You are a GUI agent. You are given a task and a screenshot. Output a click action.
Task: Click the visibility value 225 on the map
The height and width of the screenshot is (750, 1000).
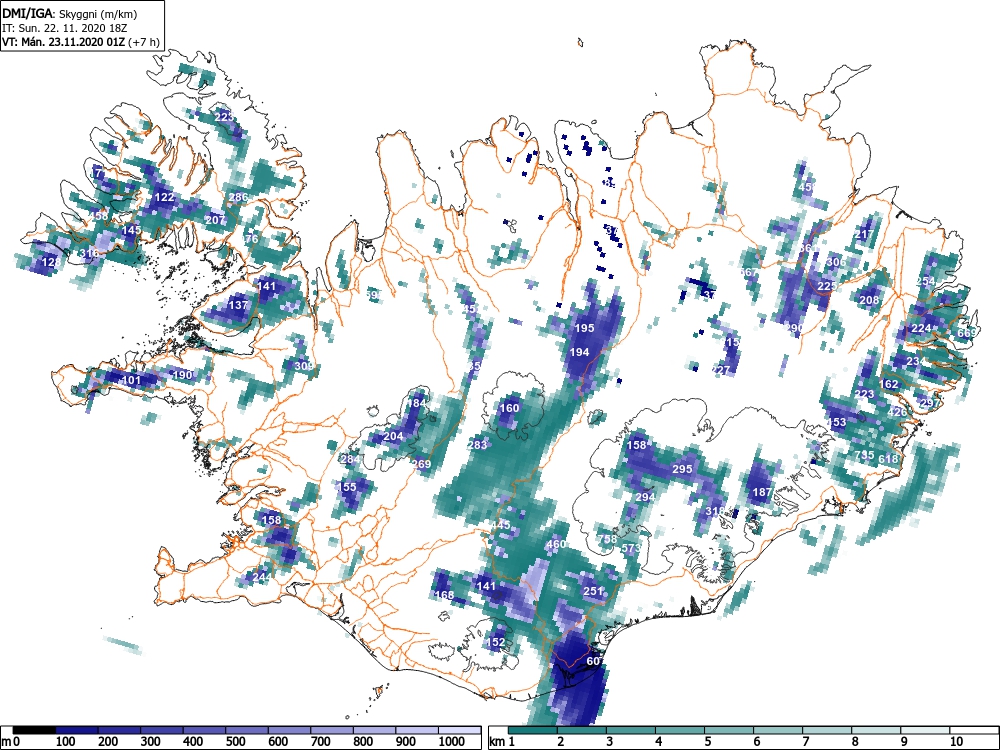pos(827,286)
